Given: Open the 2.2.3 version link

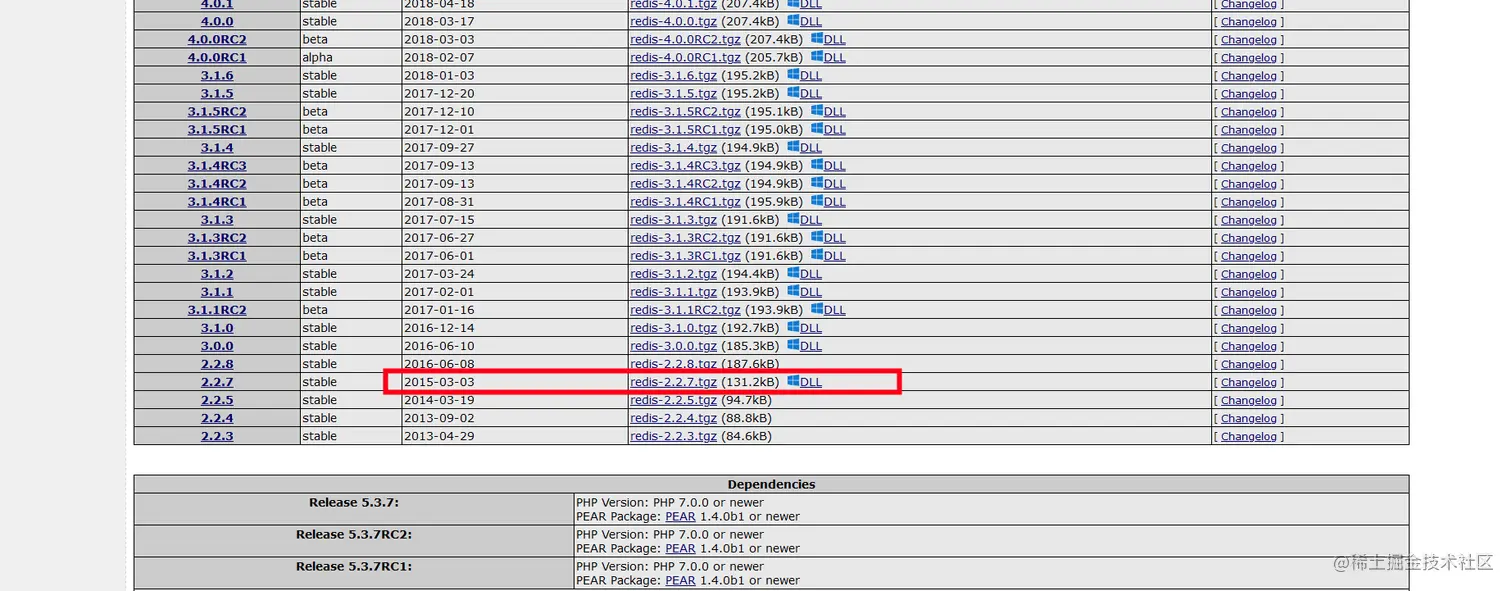Looking at the screenshot, I should pos(217,436).
